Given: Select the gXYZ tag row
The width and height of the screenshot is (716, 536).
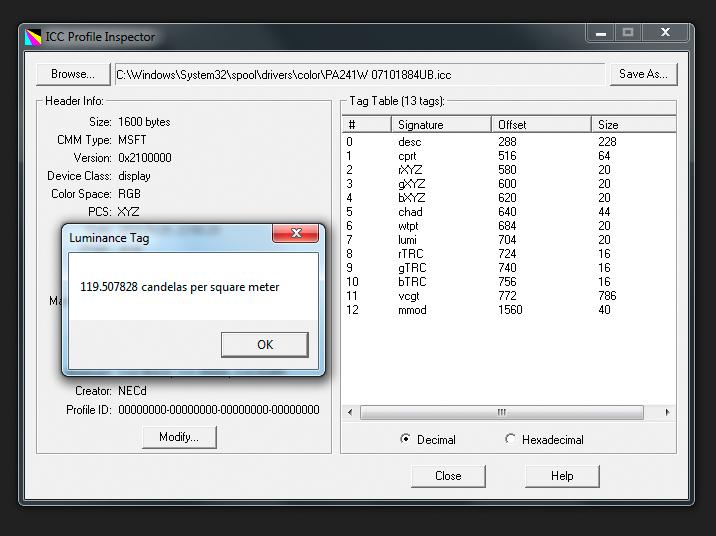Looking at the screenshot, I should point(509,184).
